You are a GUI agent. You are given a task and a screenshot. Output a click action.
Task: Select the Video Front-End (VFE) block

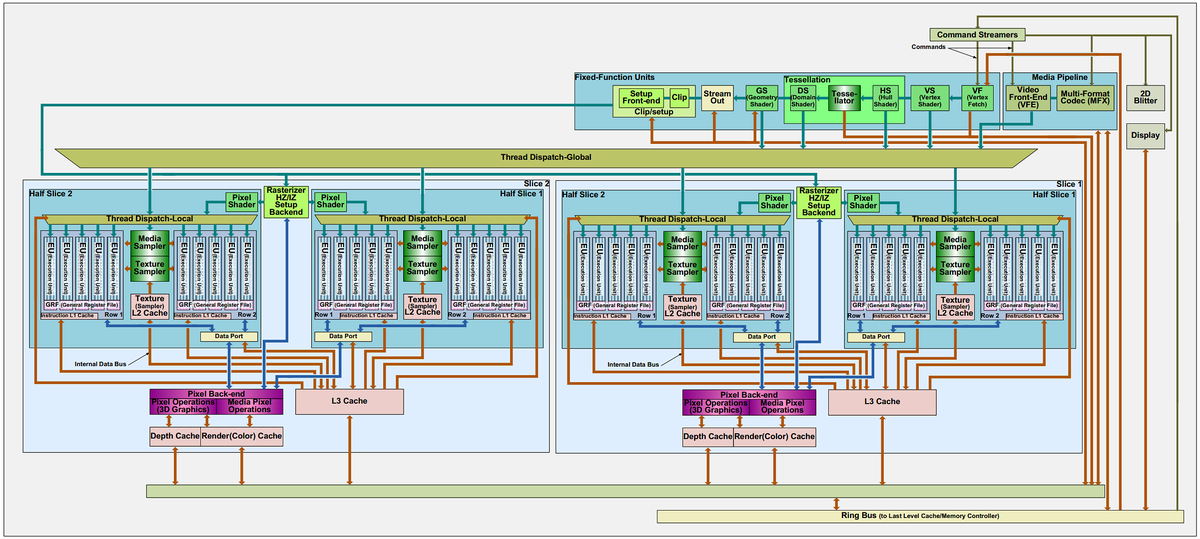tap(1028, 97)
